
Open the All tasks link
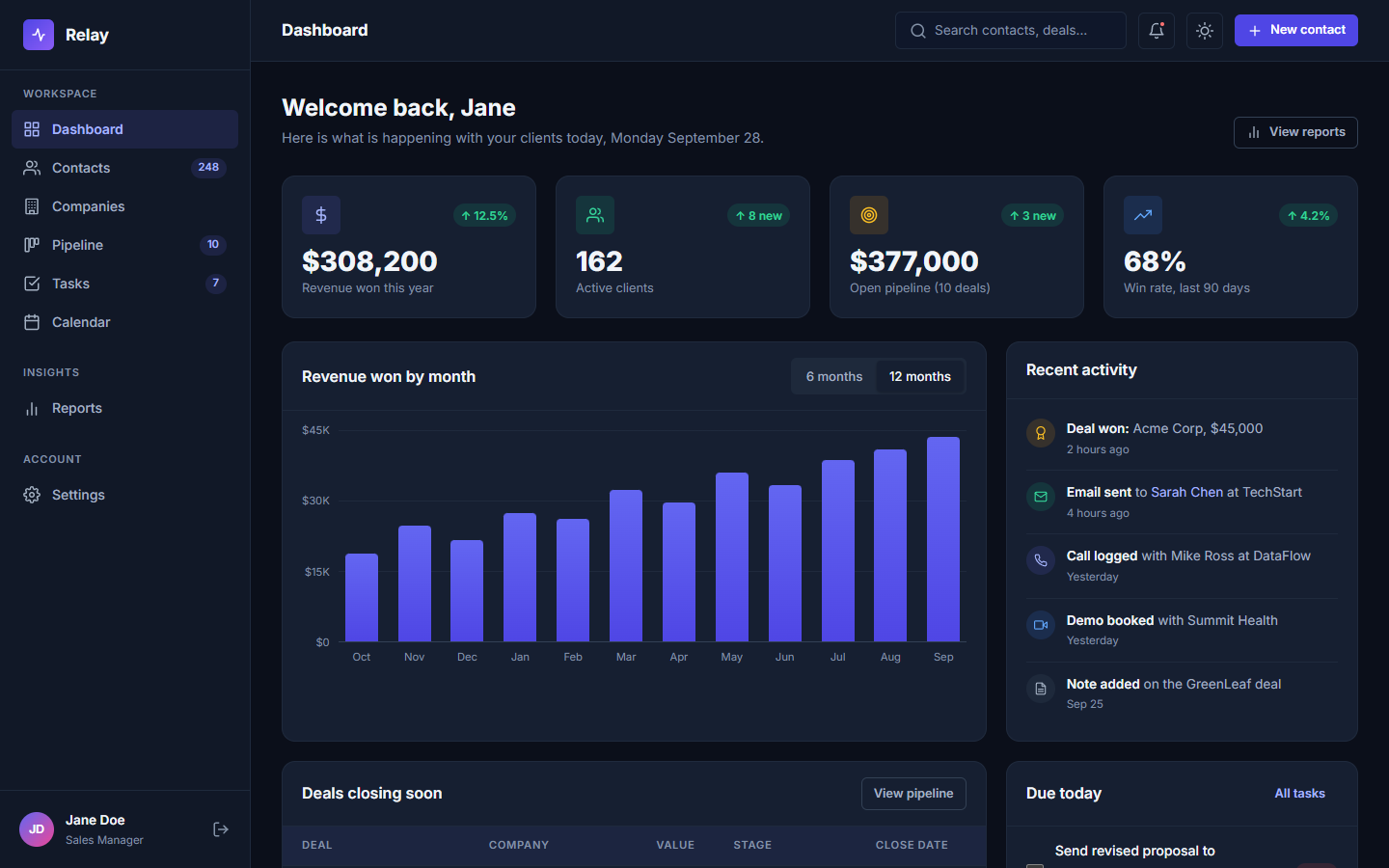(x=1299, y=794)
